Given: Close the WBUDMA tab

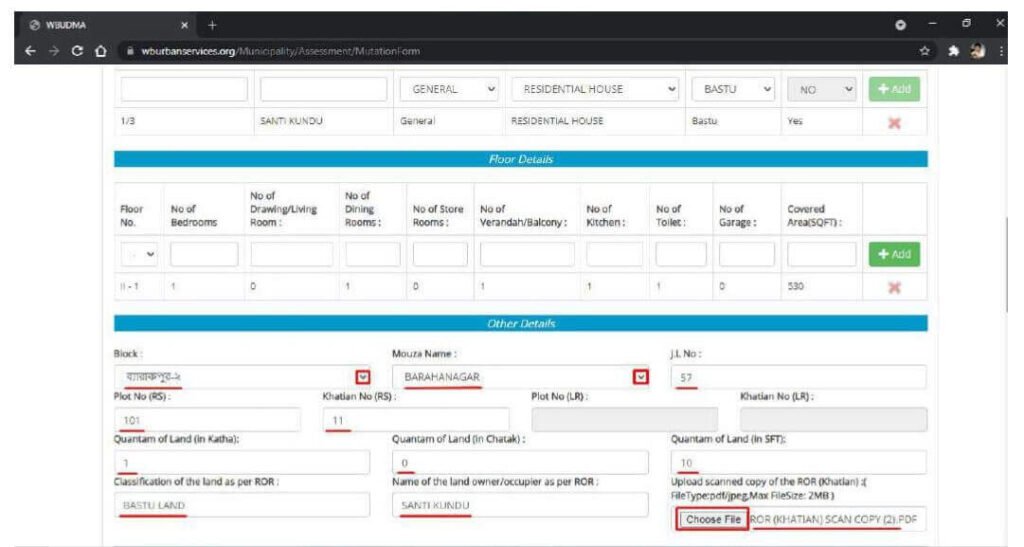Looking at the screenshot, I should coord(184,25).
